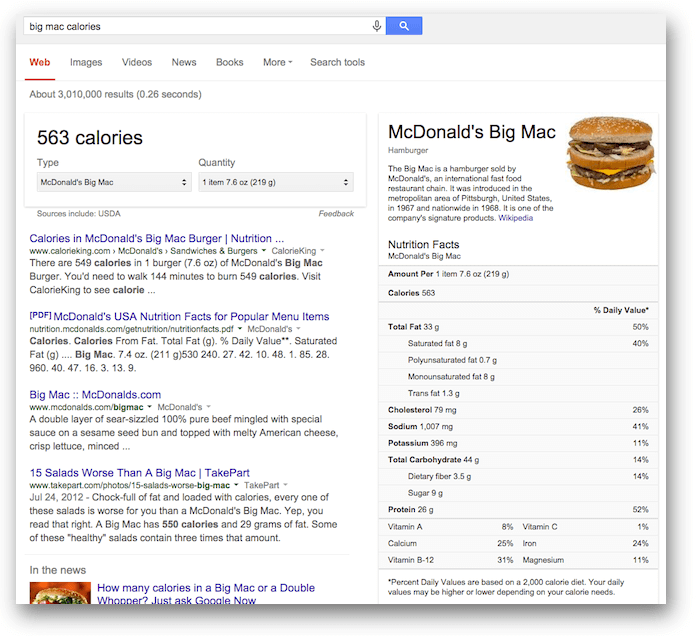Image resolution: width=696 pixels, height=636 pixels.
Task: Click the 'Dietary fiber 3.5 g' row
Action: (518, 476)
